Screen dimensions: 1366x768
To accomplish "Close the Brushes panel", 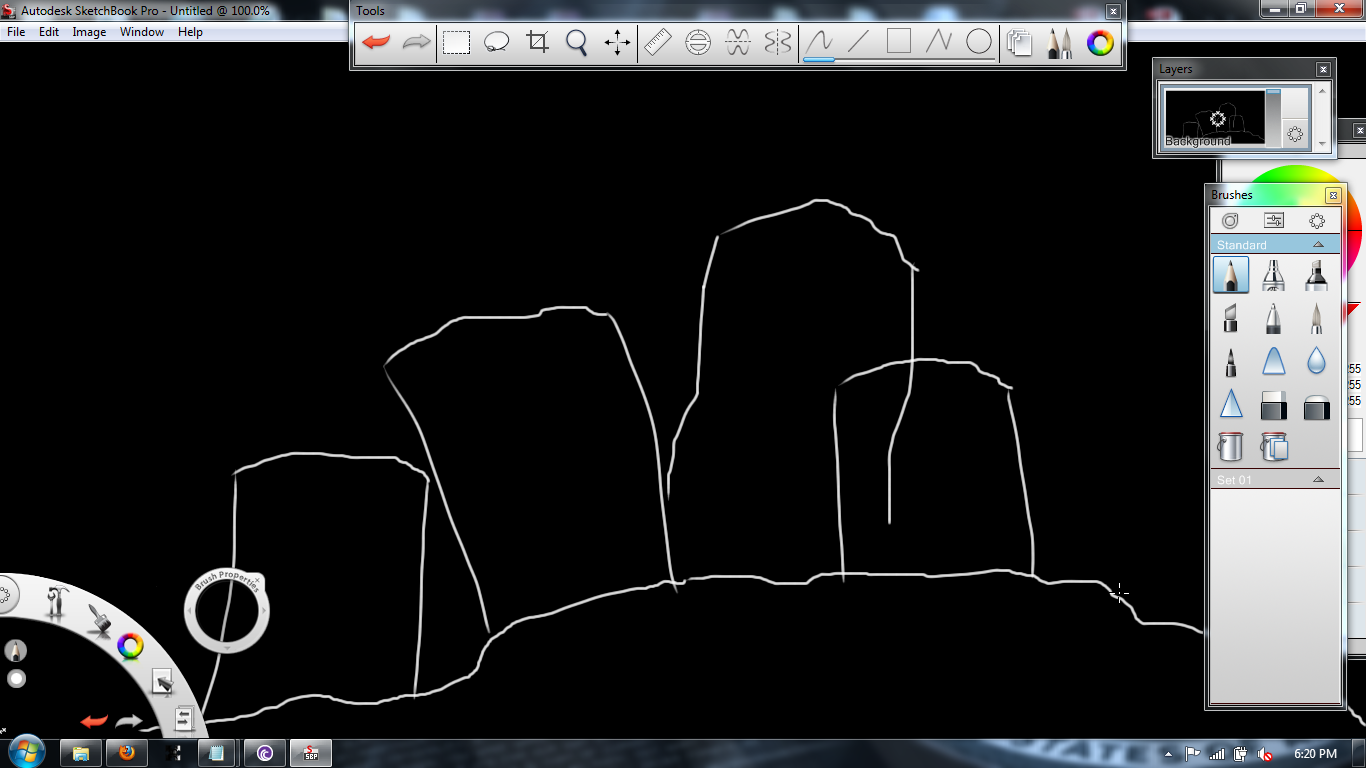I will [x=1332, y=195].
